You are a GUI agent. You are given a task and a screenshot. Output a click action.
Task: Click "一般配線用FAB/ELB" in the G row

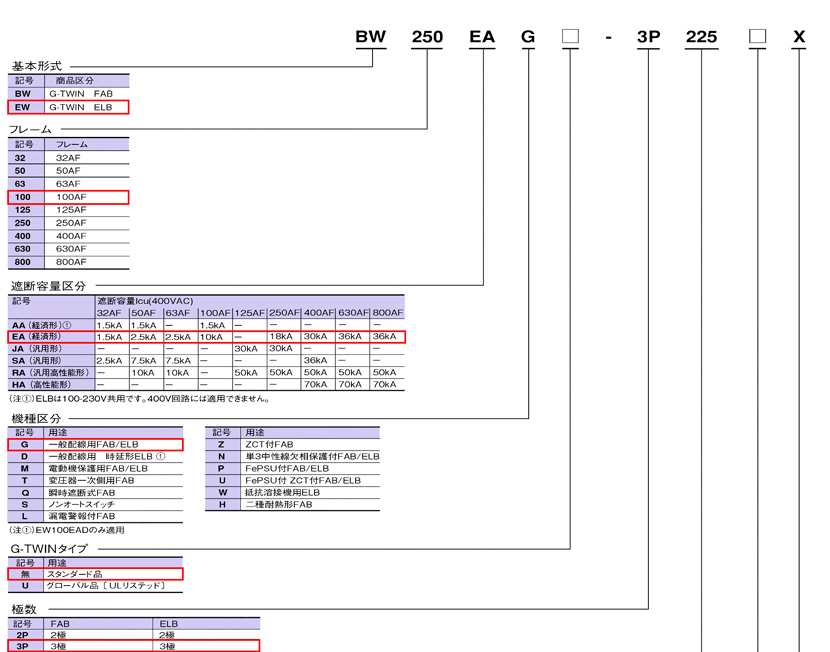click(x=93, y=445)
